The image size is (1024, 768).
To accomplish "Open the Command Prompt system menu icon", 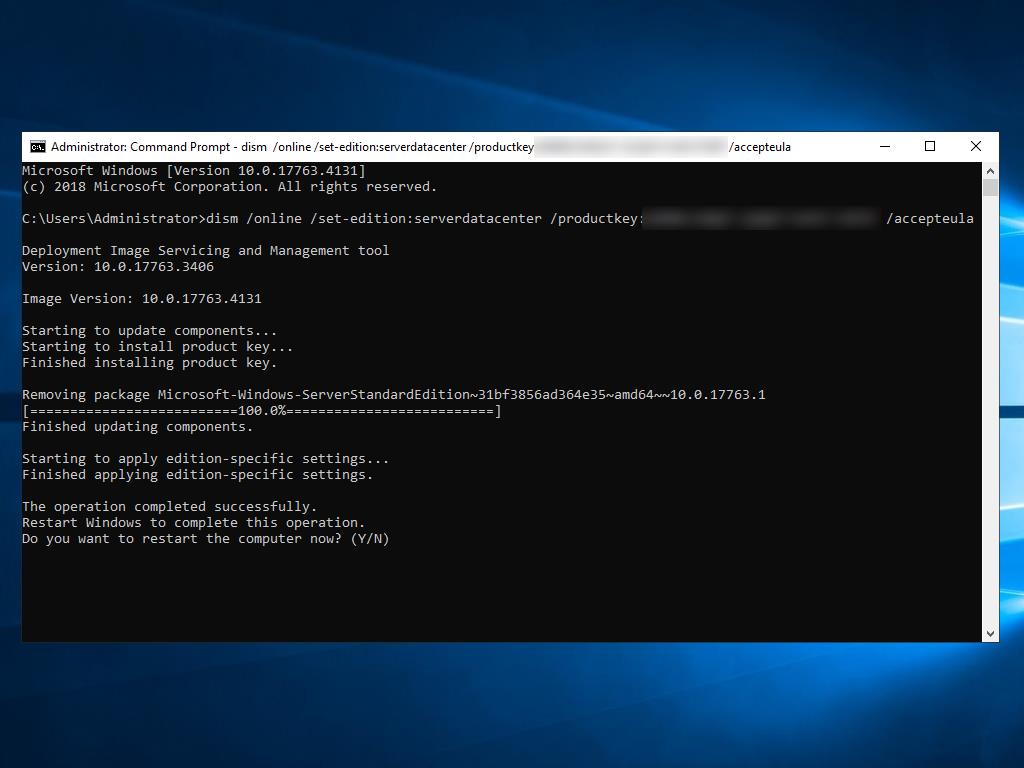I will [x=38, y=147].
